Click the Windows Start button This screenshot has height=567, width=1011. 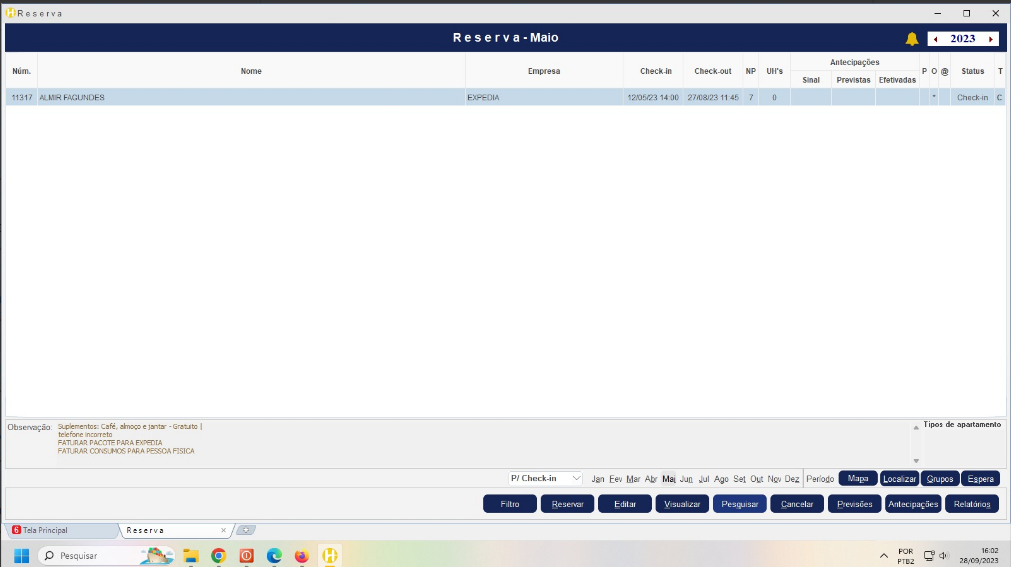[21, 555]
